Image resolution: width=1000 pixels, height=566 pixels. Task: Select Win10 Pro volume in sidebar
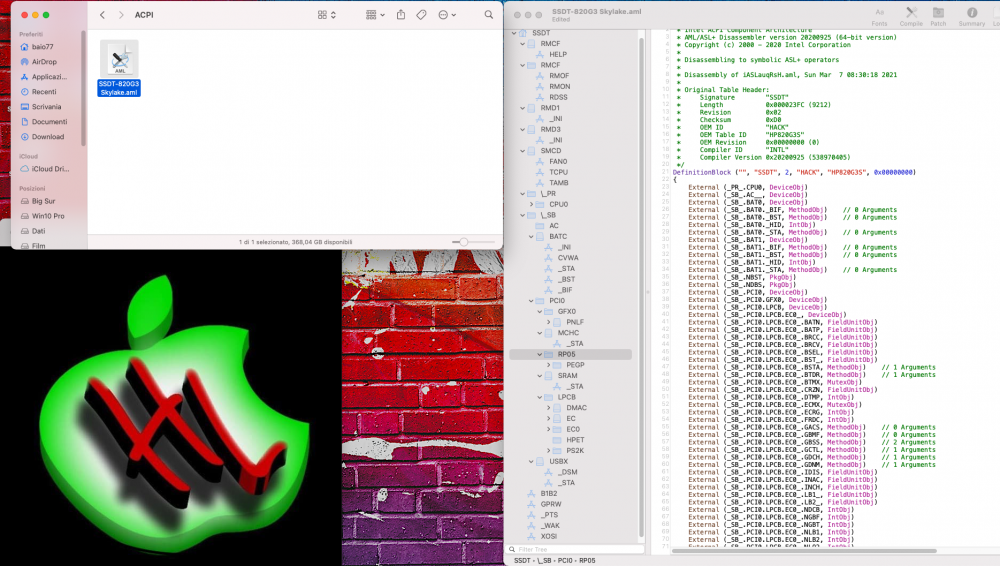click(48, 216)
